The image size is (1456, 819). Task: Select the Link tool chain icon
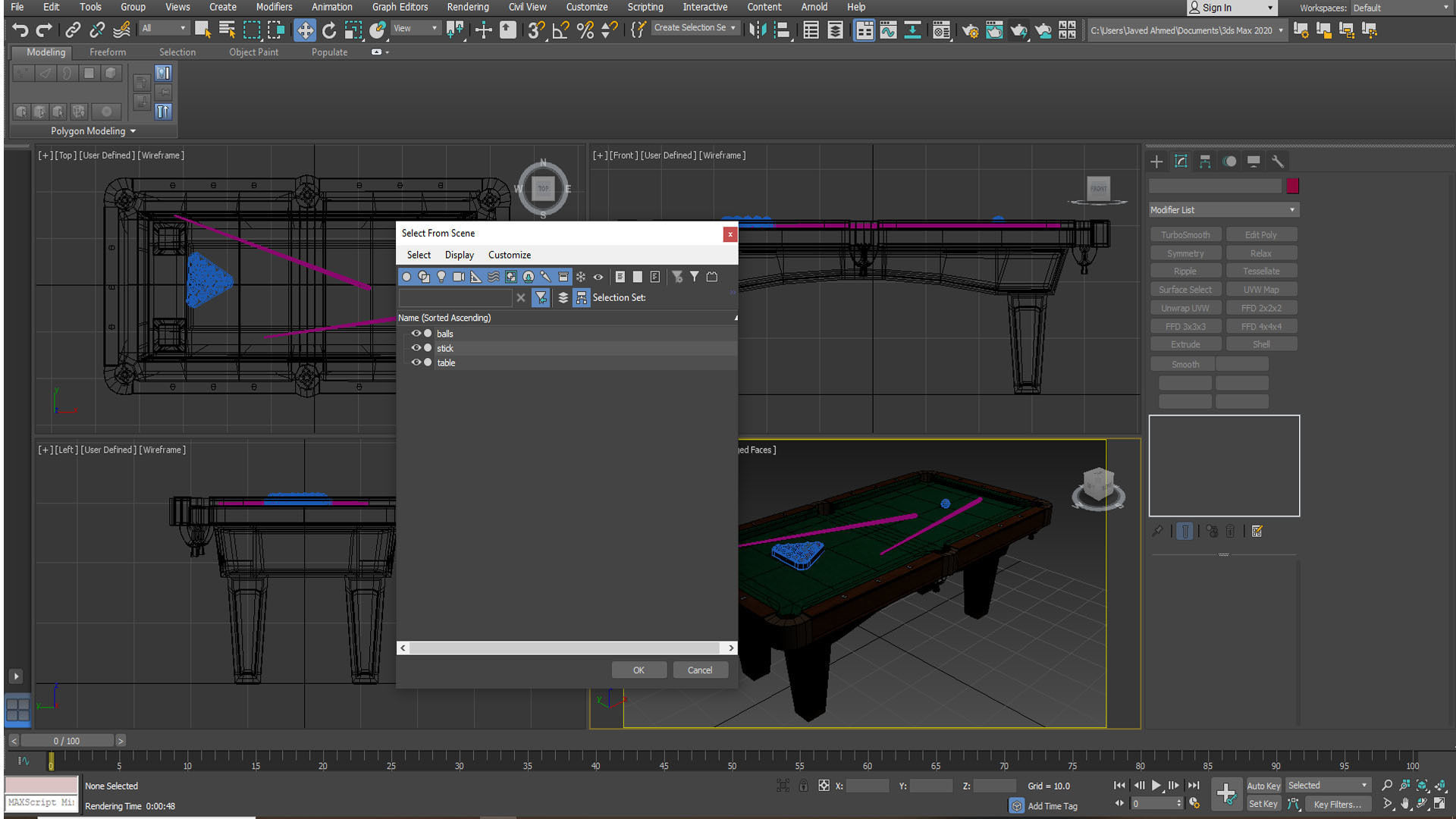[73, 30]
